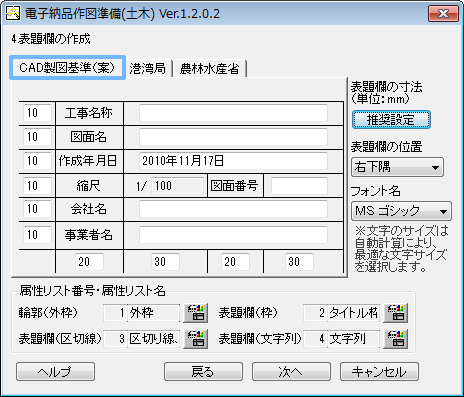
Task: Open attribute list picker for 表題欄(枠)
Action: point(396,313)
